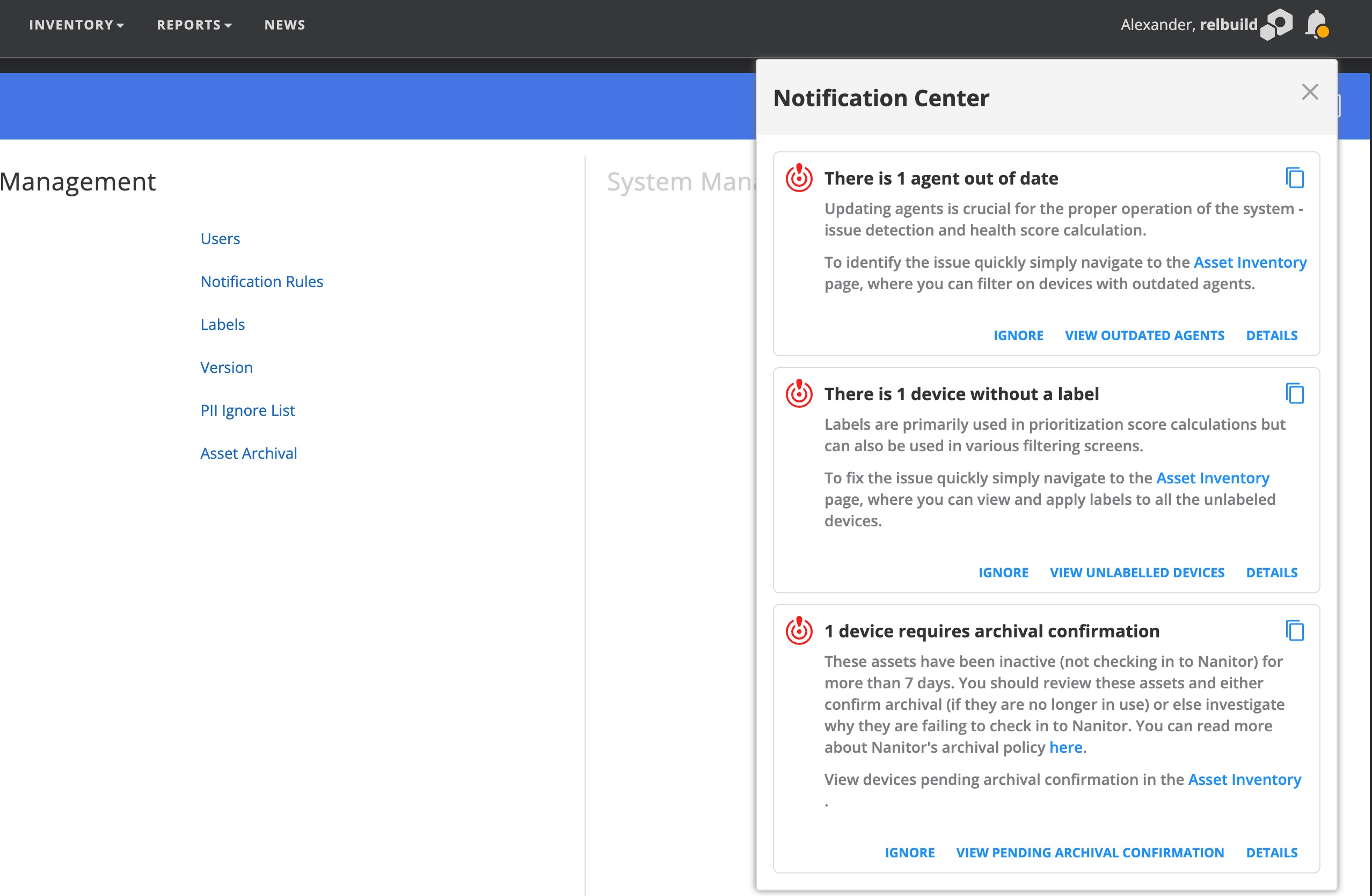Open the INVENTORY dropdown menu
The width and height of the screenshot is (1372, 896).
tap(76, 24)
